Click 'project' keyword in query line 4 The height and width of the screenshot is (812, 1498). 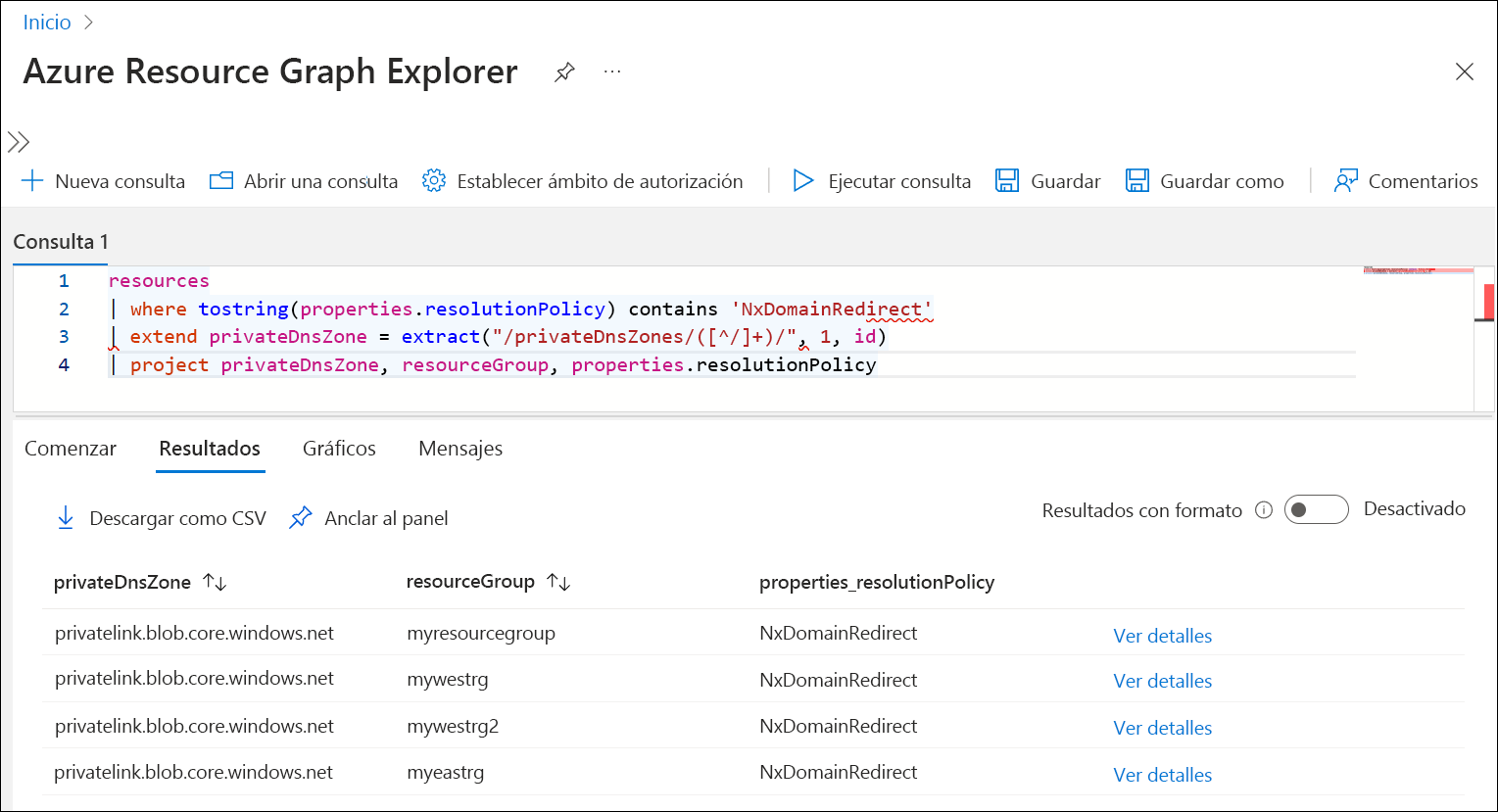click(x=169, y=365)
